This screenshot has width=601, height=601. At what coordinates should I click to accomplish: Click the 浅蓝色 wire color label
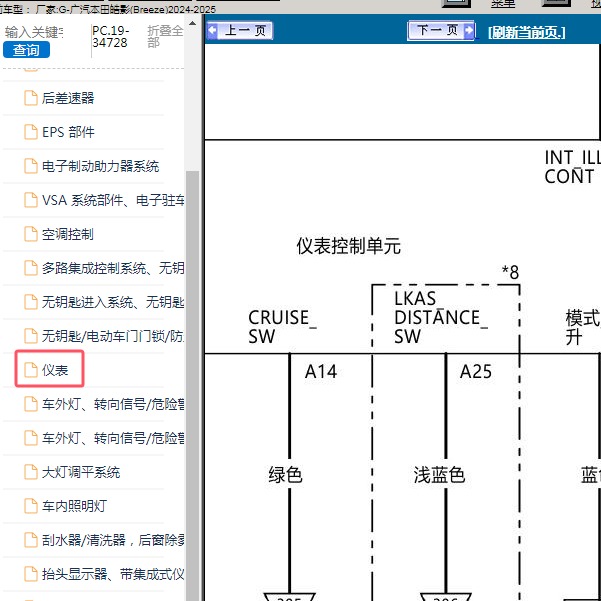click(439, 475)
